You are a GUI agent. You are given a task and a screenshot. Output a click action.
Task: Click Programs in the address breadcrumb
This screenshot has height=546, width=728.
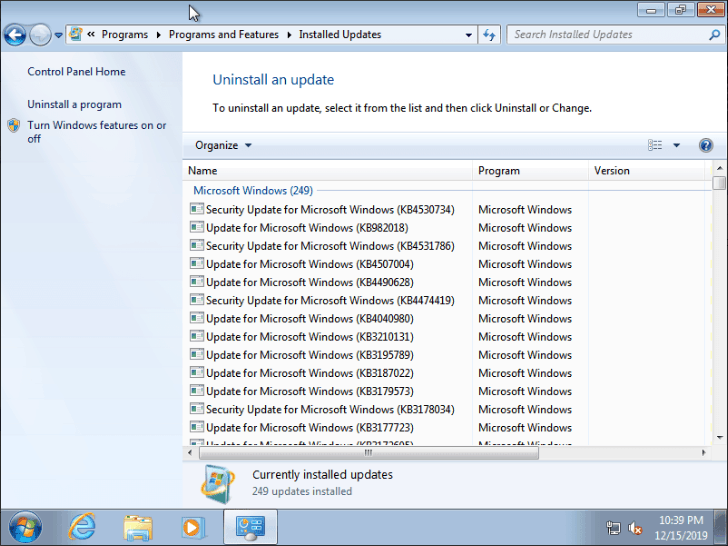pos(124,34)
